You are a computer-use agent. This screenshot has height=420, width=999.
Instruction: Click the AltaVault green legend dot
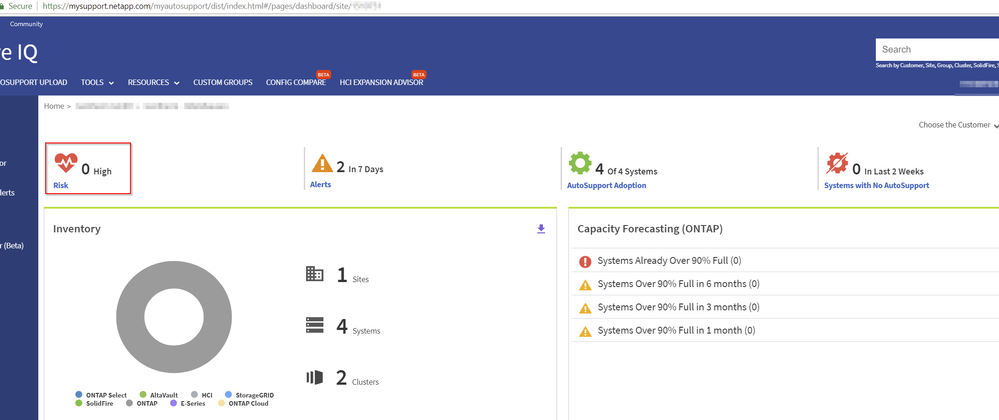pyautogui.click(x=143, y=395)
